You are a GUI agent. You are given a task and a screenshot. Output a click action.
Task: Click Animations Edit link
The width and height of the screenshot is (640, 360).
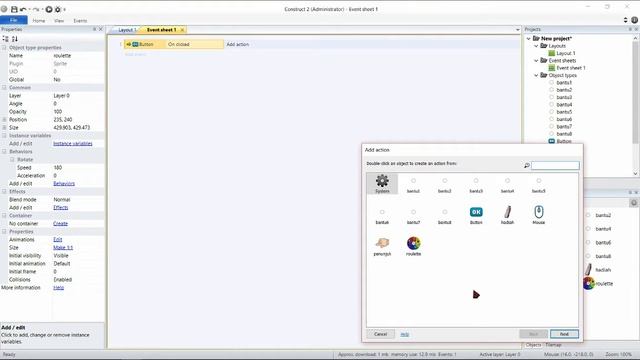58,240
